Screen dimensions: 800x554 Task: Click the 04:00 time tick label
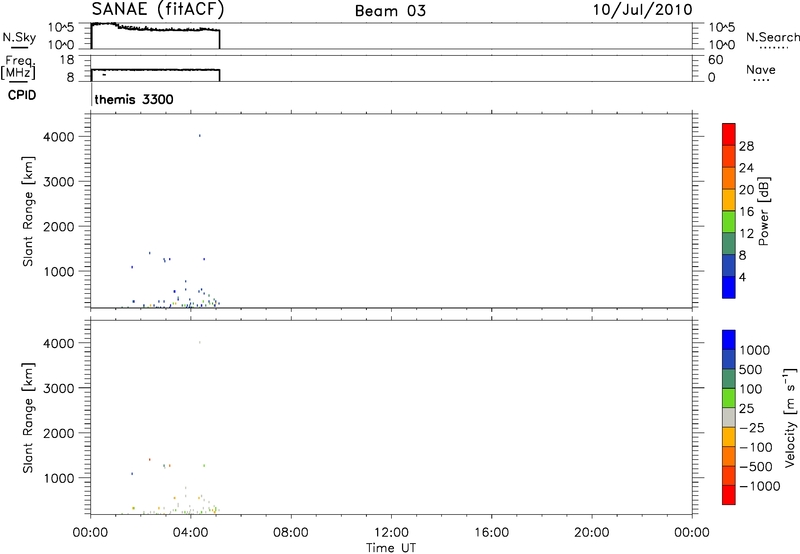tap(190, 533)
